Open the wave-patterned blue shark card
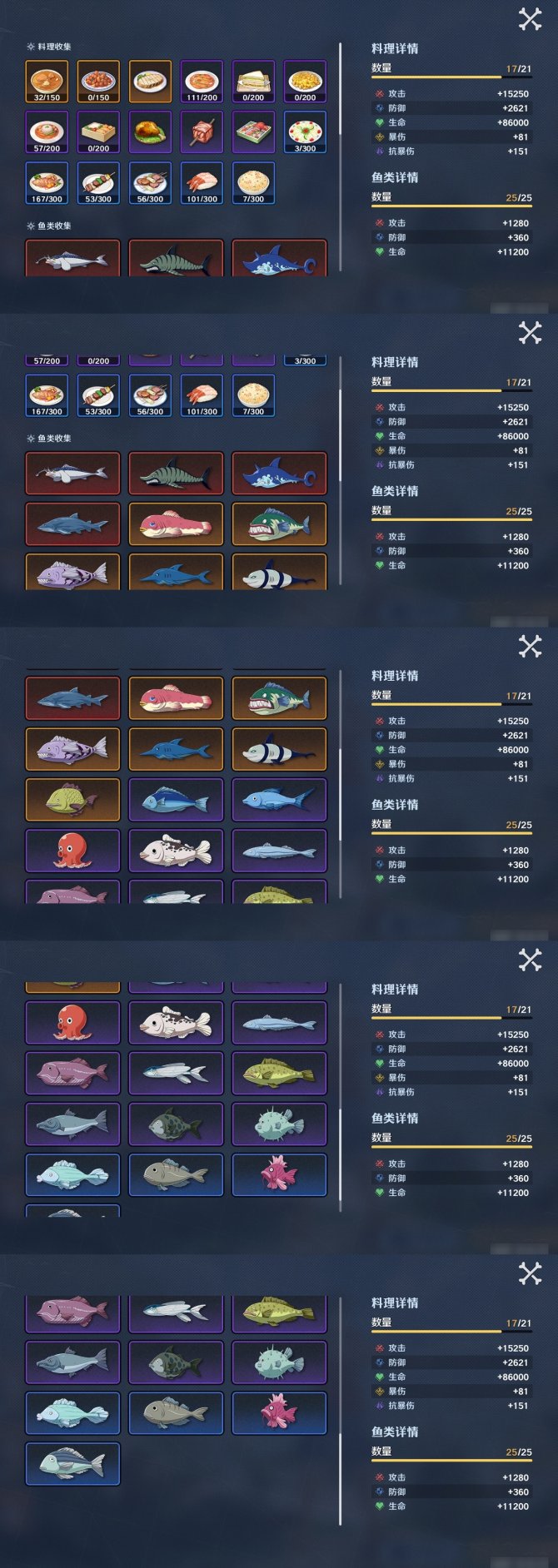This screenshot has height=1568, width=558. click(279, 473)
